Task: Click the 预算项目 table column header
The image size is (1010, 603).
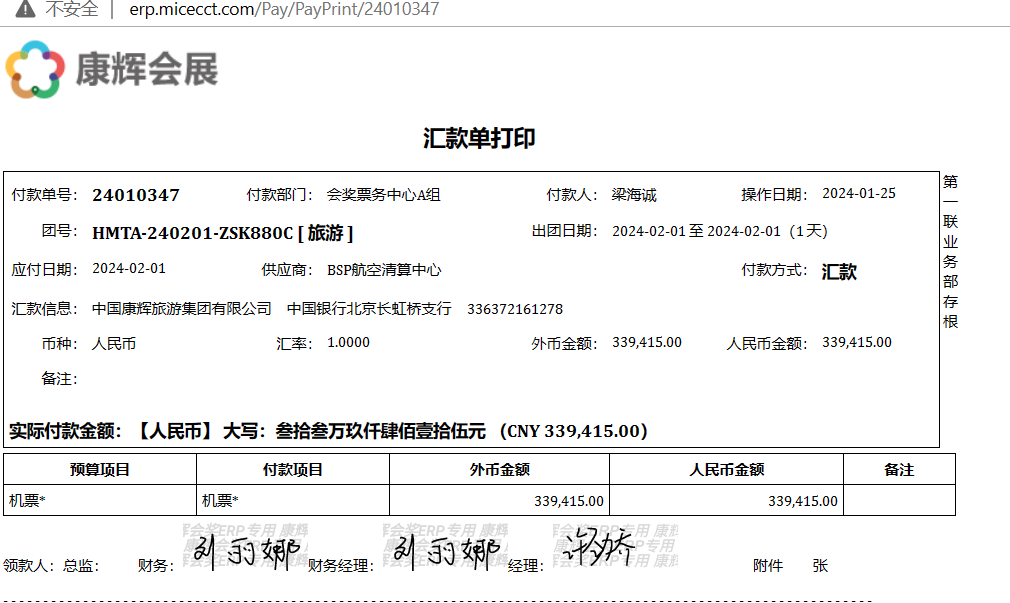Action: [x=100, y=469]
